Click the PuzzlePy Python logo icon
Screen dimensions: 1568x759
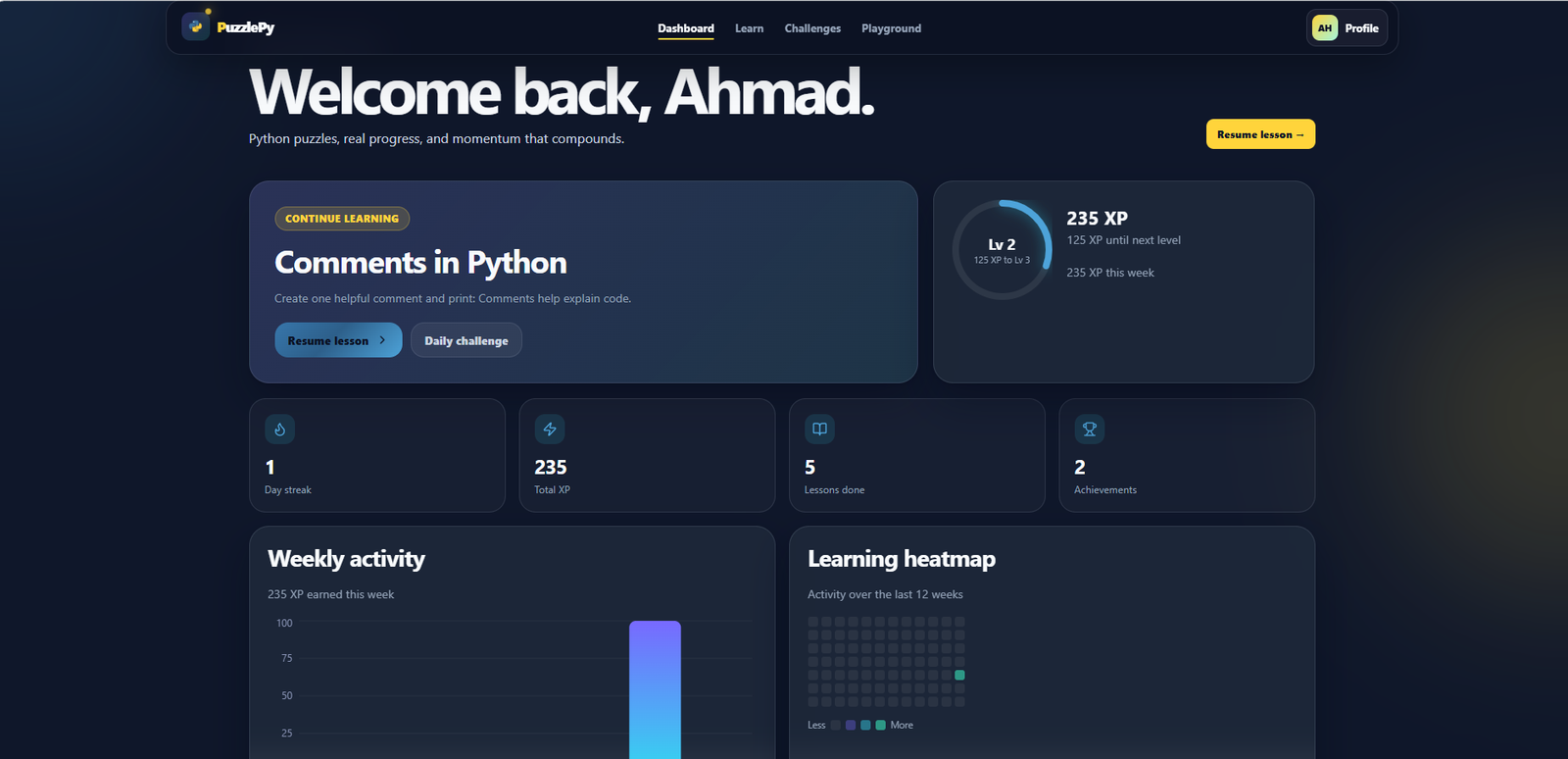tap(196, 26)
